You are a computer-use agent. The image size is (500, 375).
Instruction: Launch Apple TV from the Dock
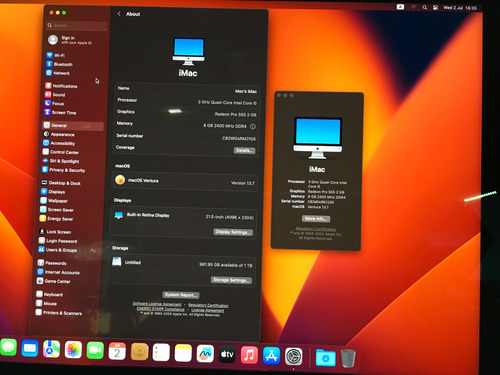(x=227, y=355)
